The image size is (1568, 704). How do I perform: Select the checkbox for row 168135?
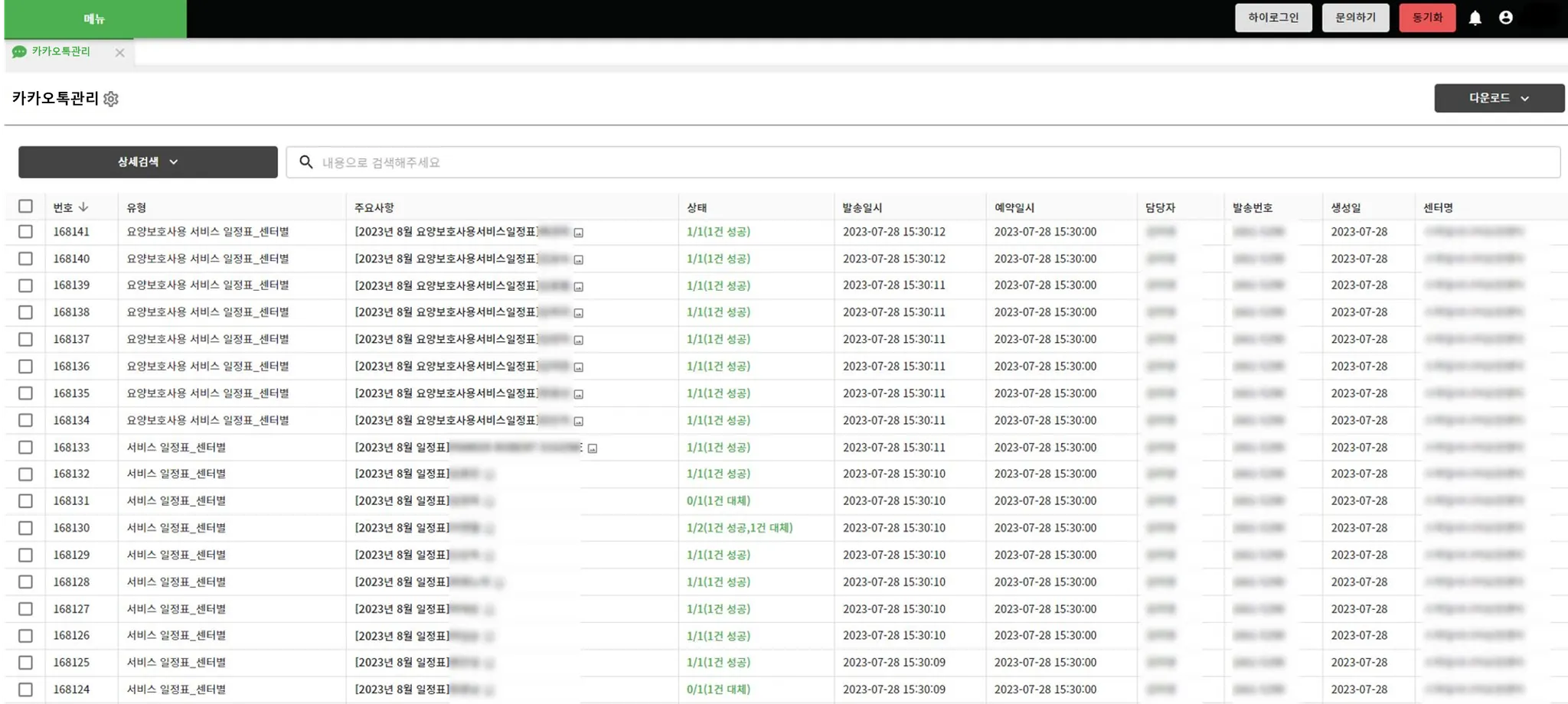click(x=26, y=393)
